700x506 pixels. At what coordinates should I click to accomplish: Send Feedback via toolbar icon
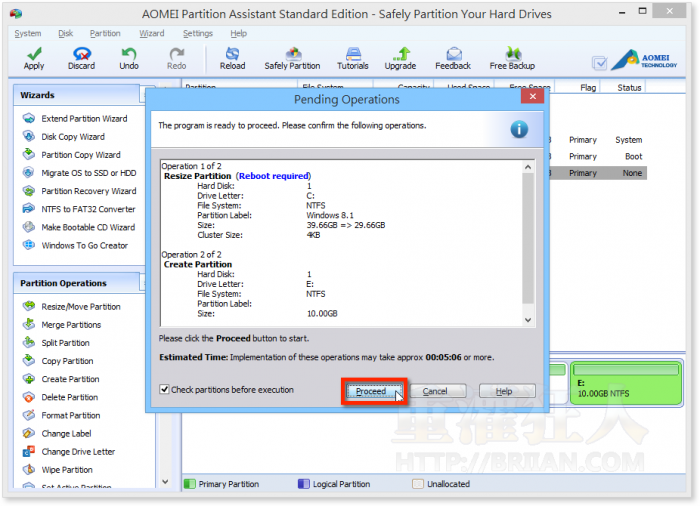click(x=453, y=58)
